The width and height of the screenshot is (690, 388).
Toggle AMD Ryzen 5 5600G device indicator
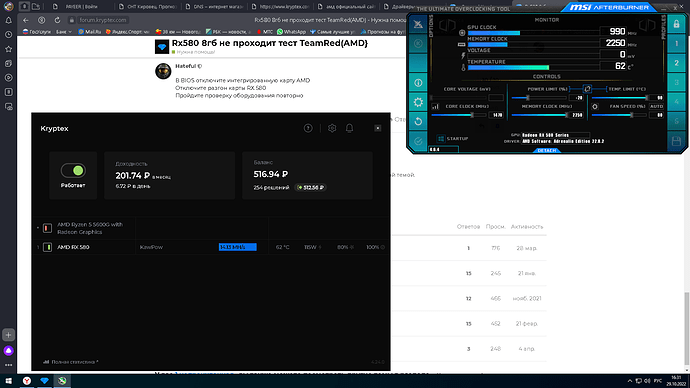[x=48, y=228]
